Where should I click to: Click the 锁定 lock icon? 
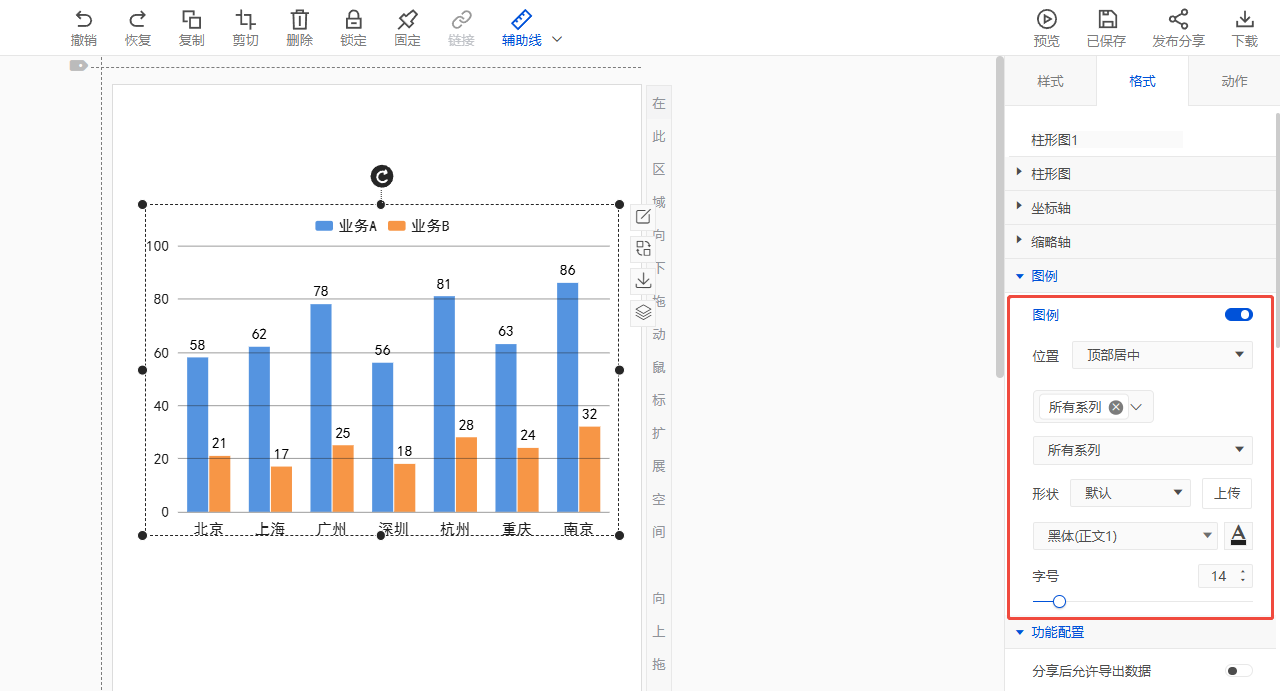[x=353, y=19]
